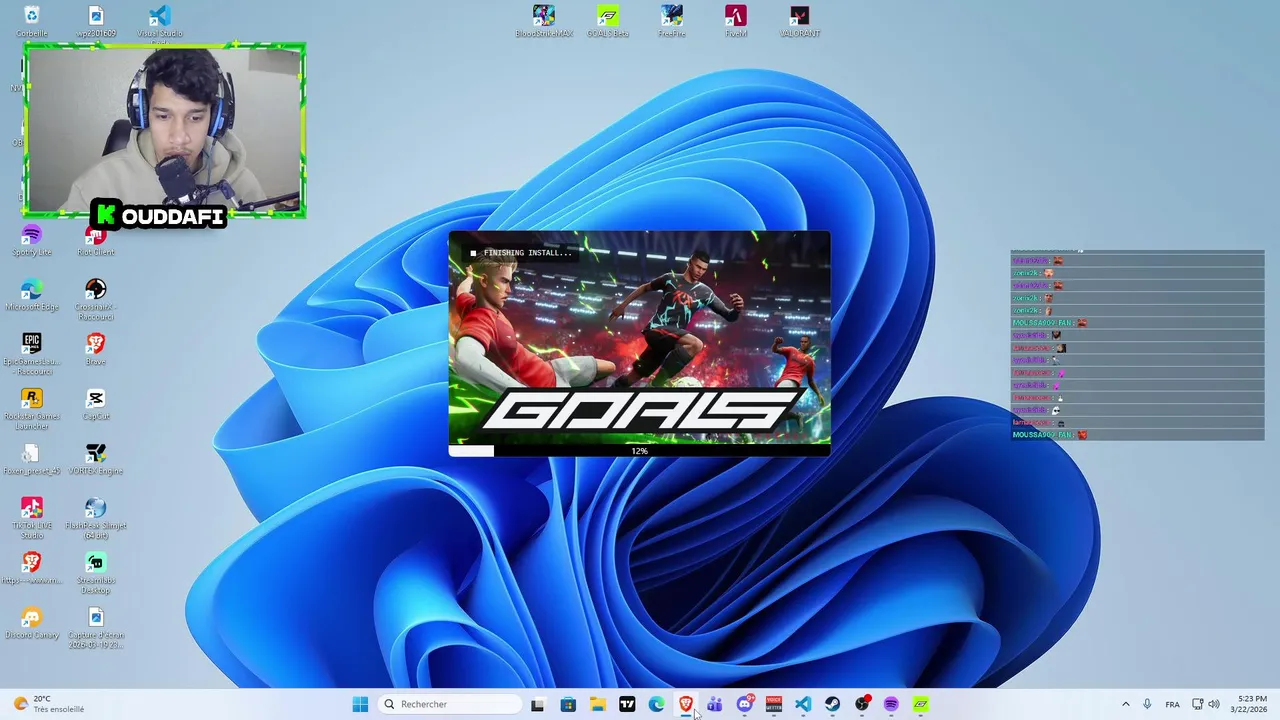Open Epic Games Launcher desktop shortcut
This screenshot has height=720, width=1280.
(x=31, y=355)
